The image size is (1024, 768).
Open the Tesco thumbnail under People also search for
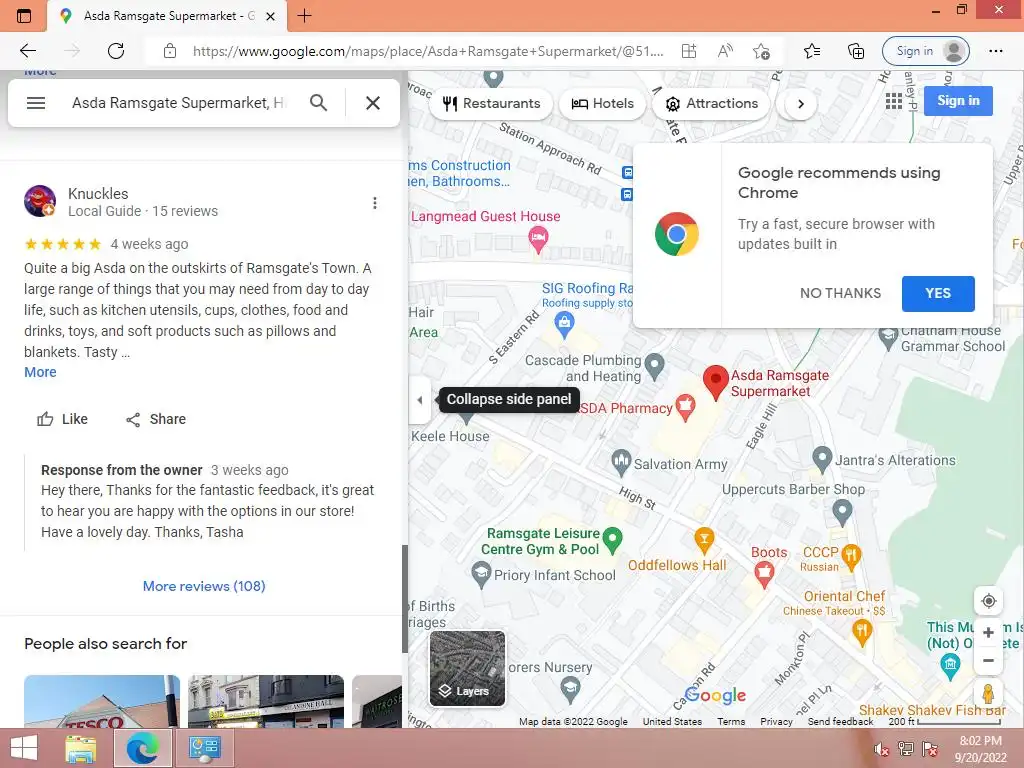102,701
